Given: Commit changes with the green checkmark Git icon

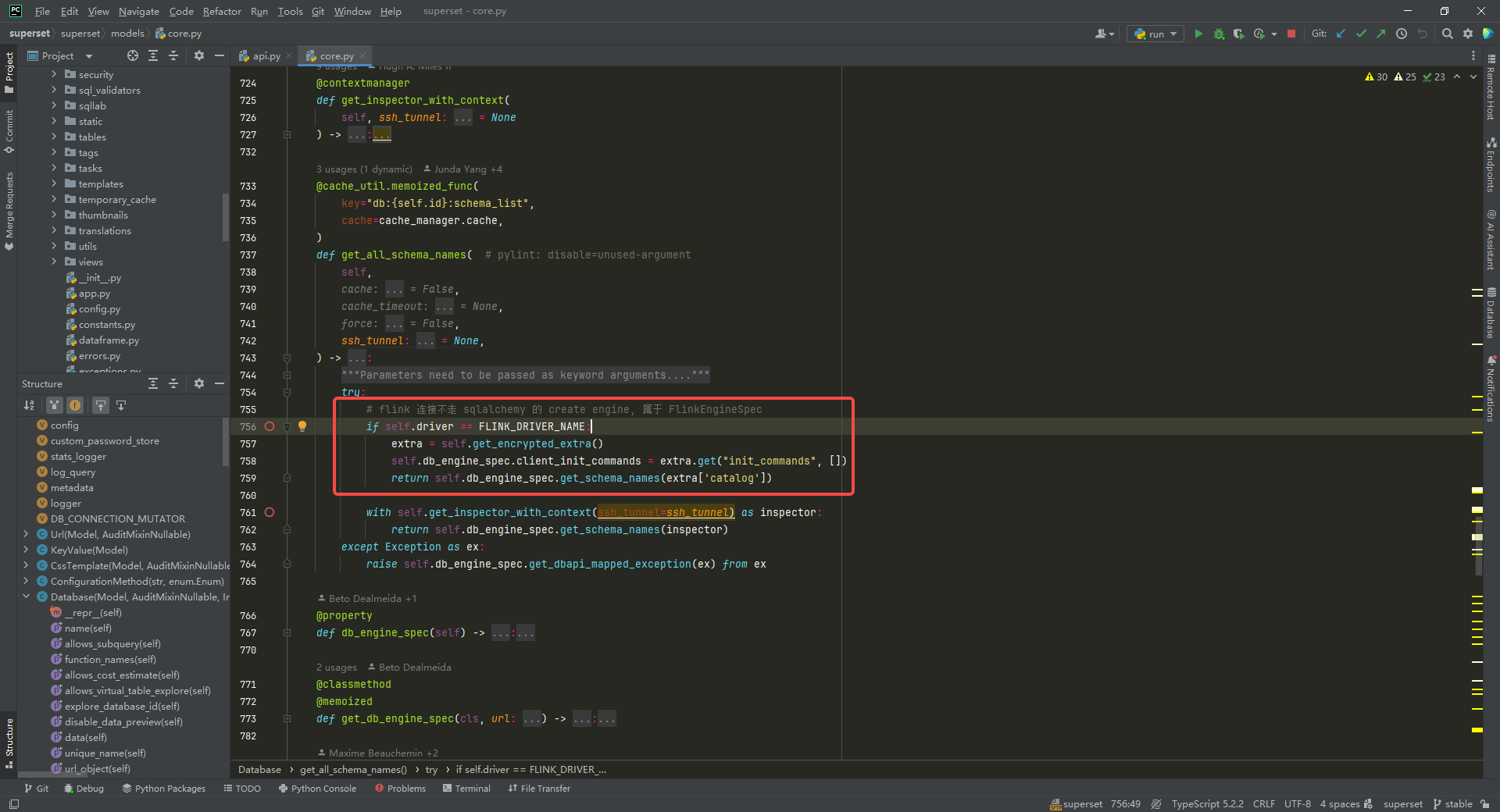Looking at the screenshot, I should pos(1361,34).
